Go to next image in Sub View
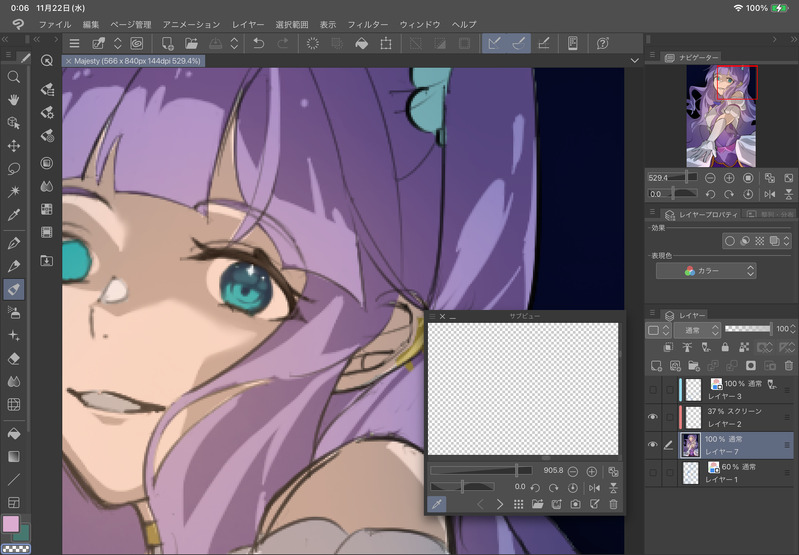 499,504
